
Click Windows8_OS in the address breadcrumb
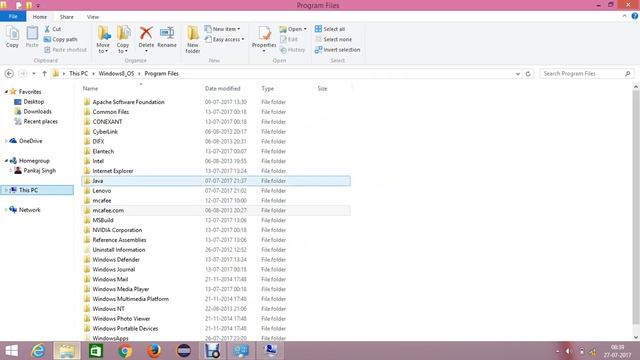pos(116,74)
